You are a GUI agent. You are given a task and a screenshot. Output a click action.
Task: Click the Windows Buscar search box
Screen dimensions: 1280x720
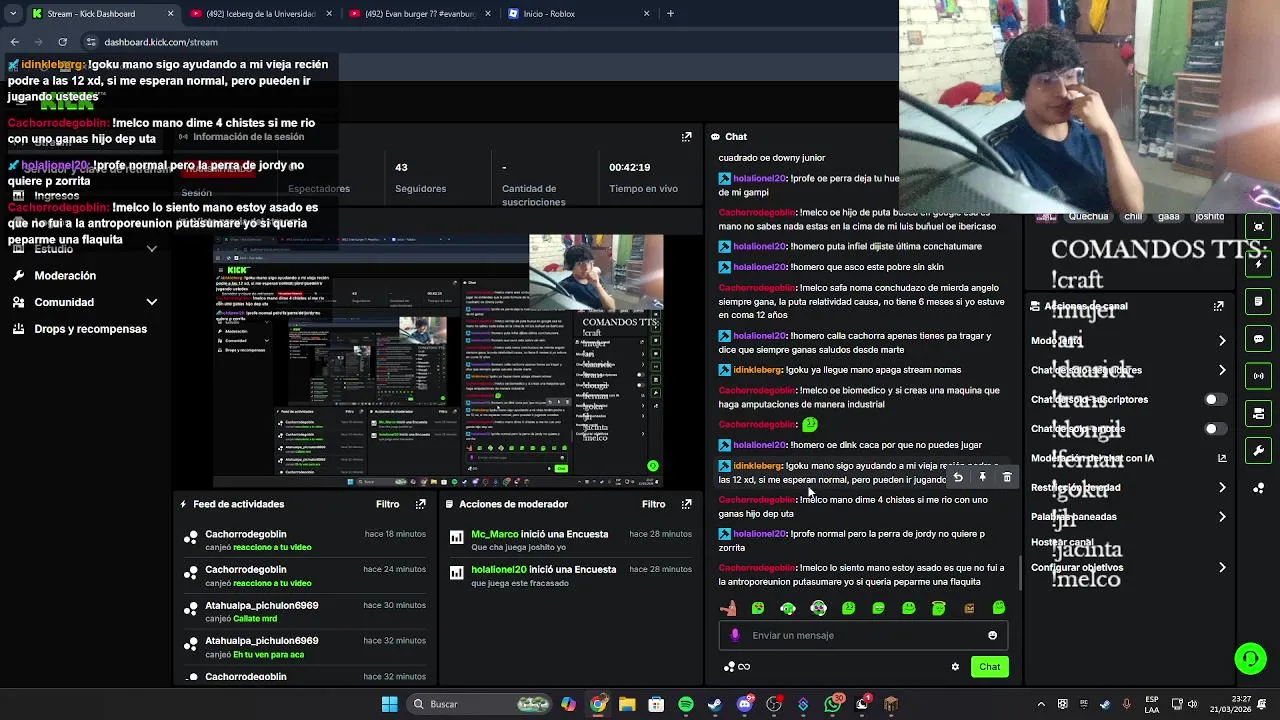tap(478, 704)
